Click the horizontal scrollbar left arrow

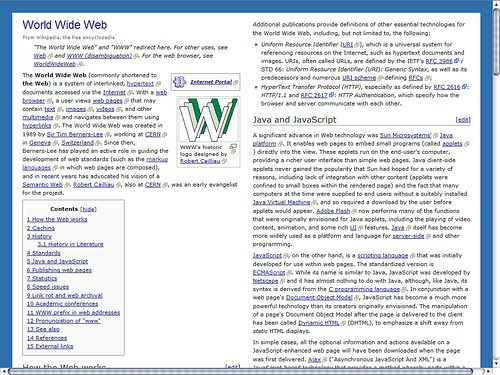tap(3, 371)
